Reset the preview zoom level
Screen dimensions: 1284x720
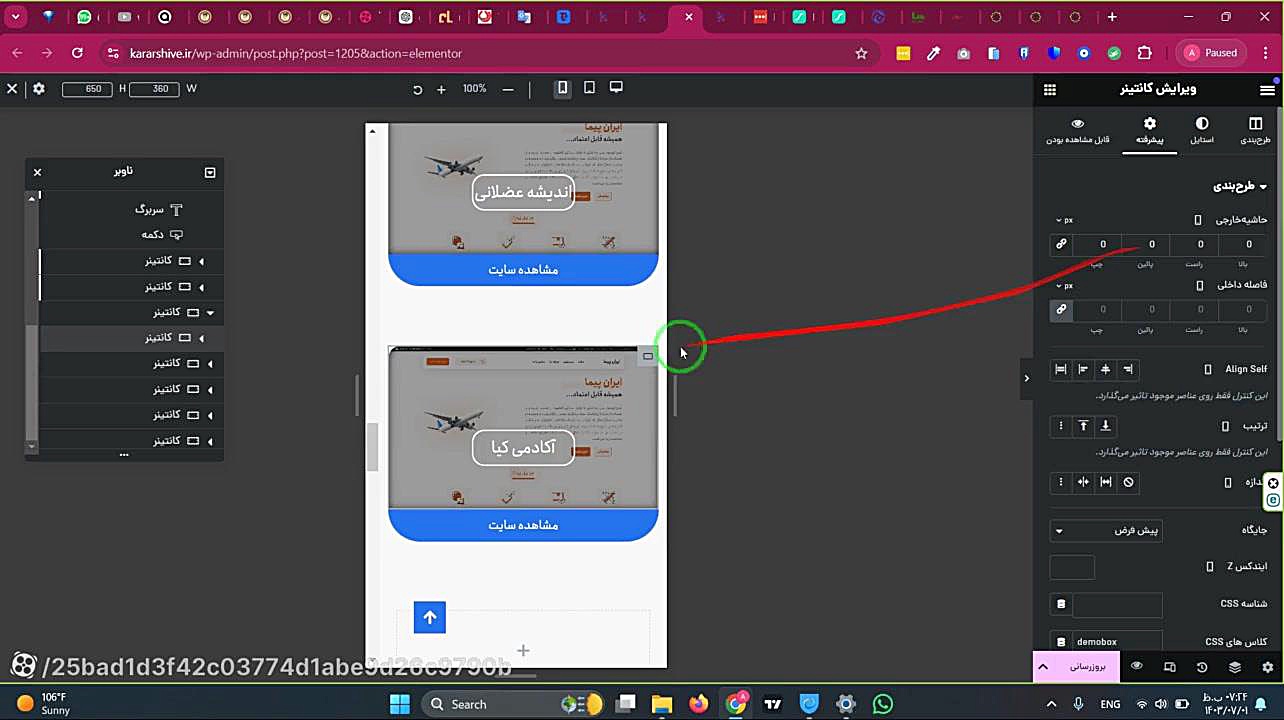[x=417, y=89]
